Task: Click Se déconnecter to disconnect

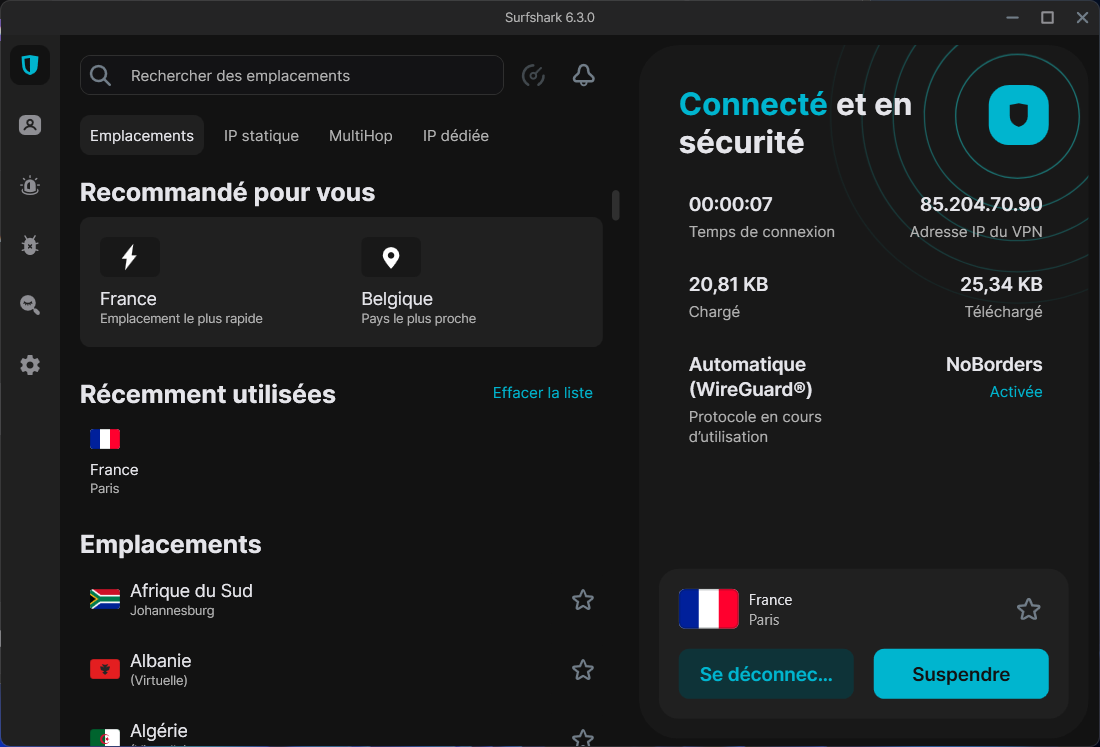Action: [766, 674]
